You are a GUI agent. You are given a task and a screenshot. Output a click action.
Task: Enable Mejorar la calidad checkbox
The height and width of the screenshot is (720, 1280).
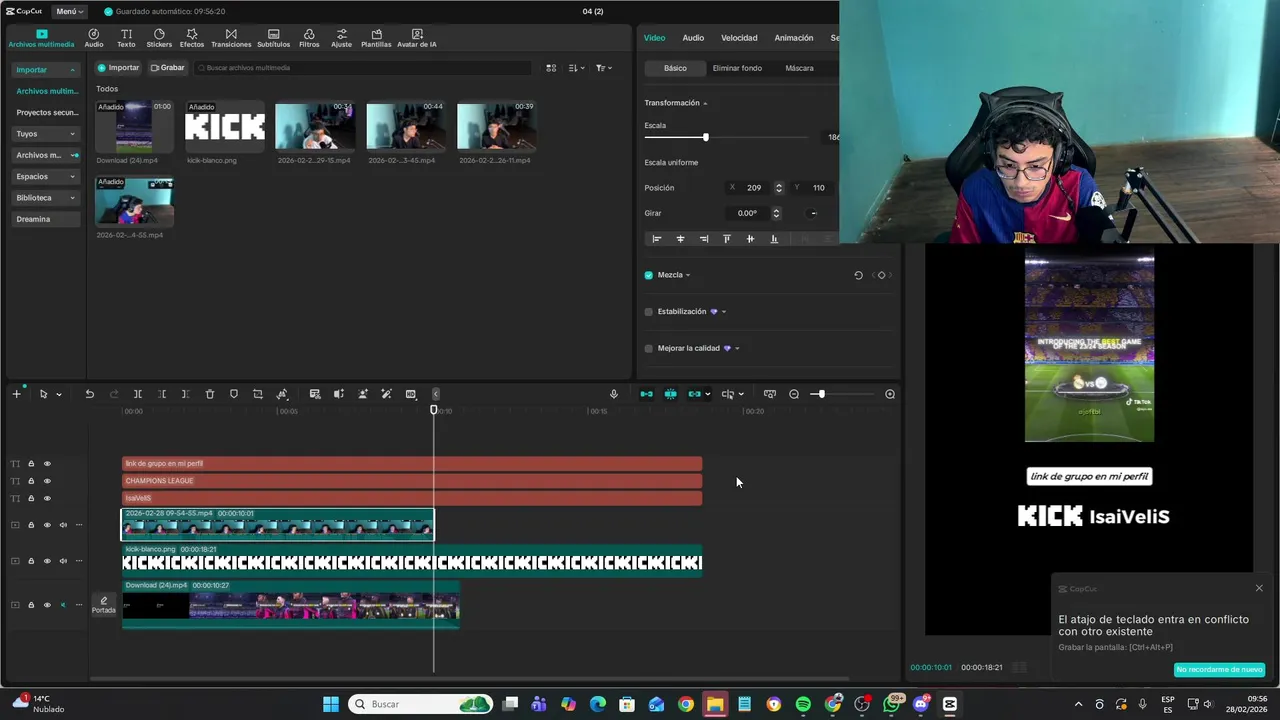click(649, 348)
